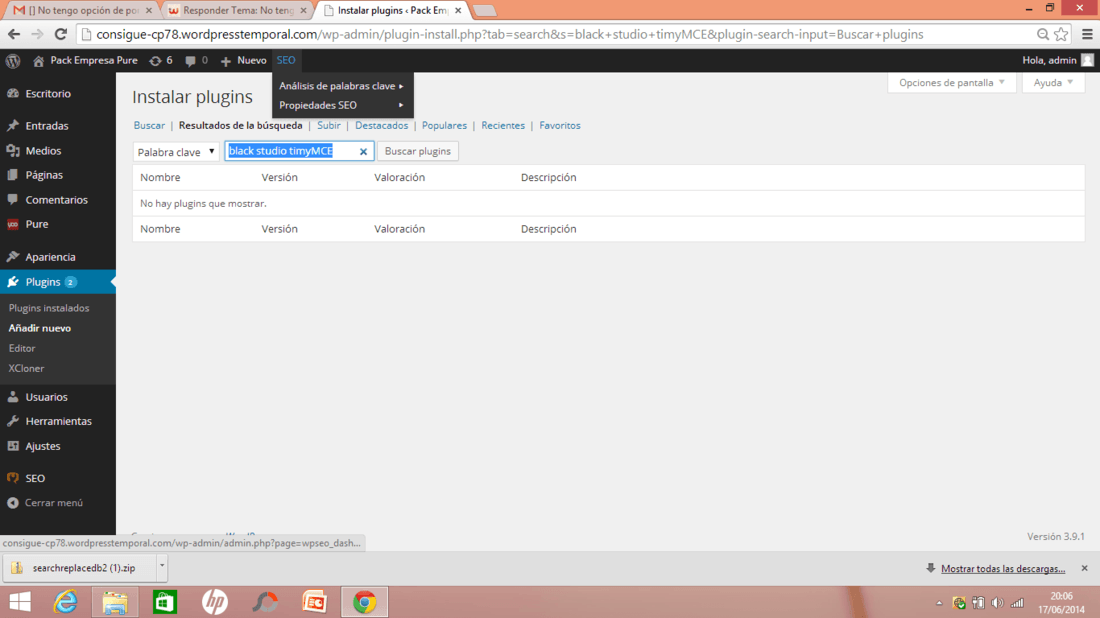
Task: Go to Escritorio in sidebar
Action: click(48, 93)
